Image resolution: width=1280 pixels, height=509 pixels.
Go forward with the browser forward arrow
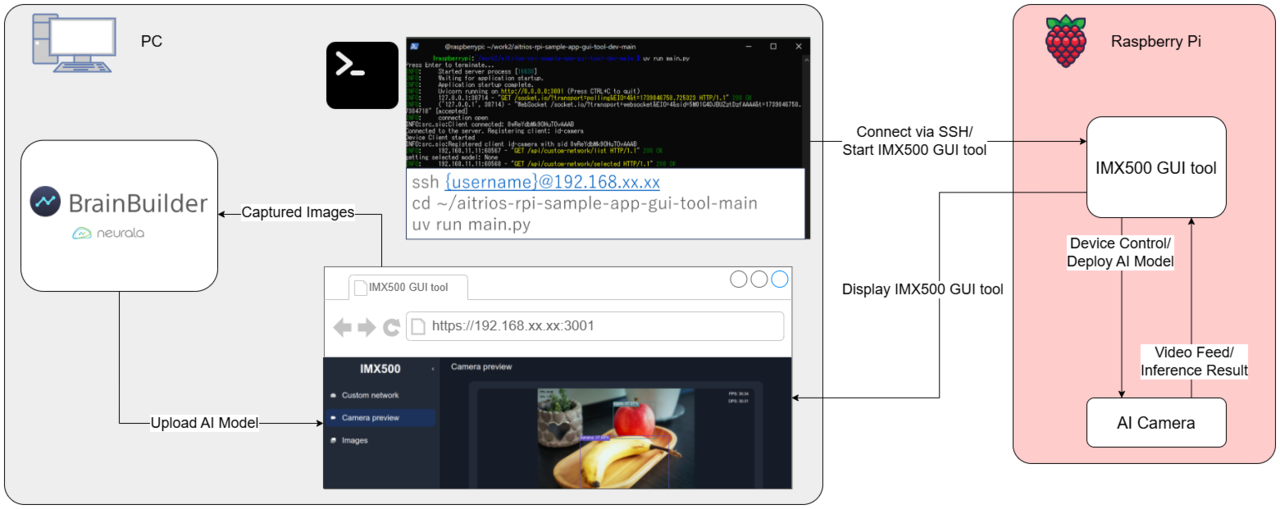pyautogui.click(x=367, y=327)
